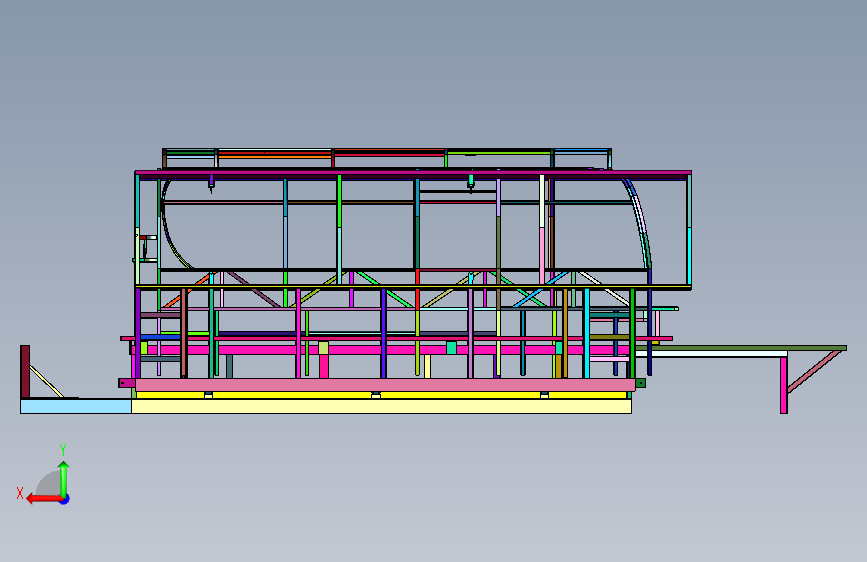Select the purple top rail of frame
The image size is (867, 562).
413,173
